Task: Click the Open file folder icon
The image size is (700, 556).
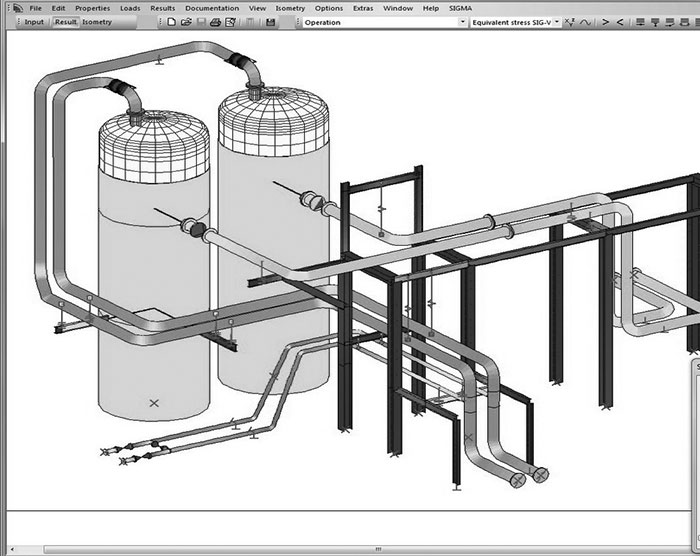Action: 186,21
